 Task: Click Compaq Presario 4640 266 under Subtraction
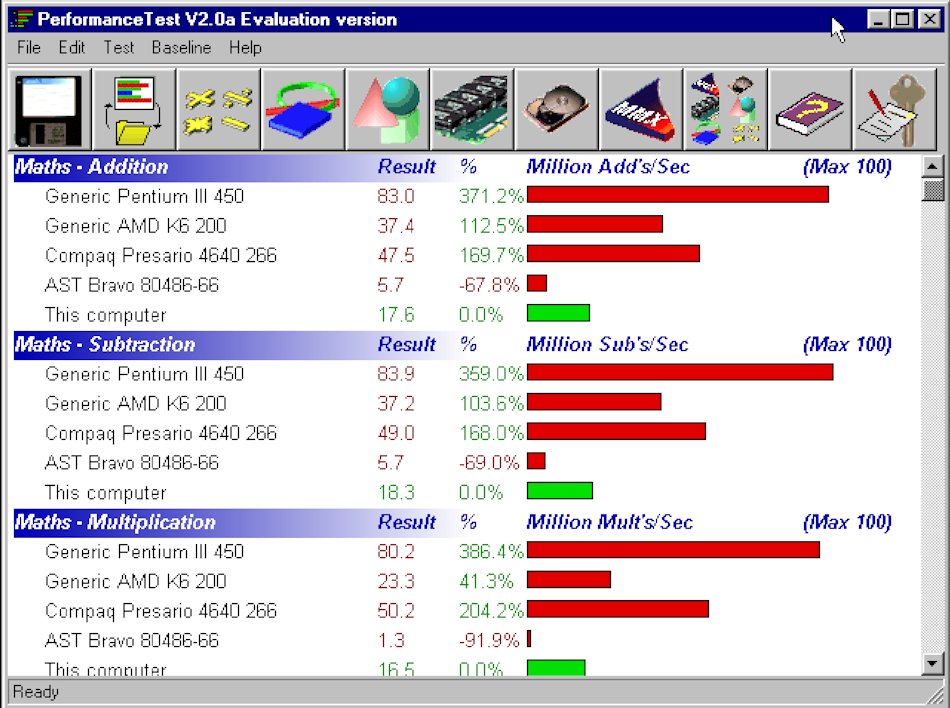pos(161,433)
